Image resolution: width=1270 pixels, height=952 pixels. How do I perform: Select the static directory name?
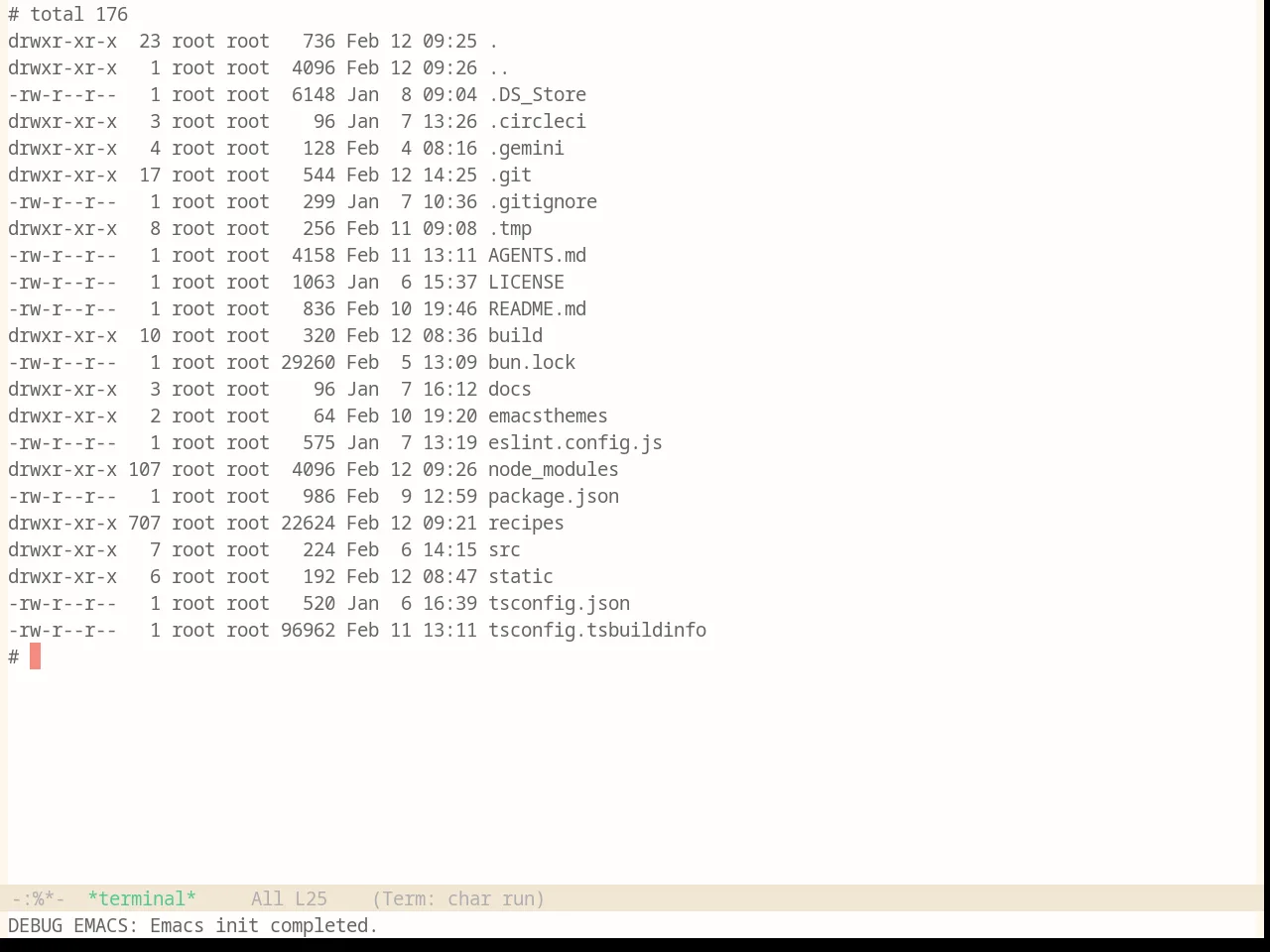(521, 577)
